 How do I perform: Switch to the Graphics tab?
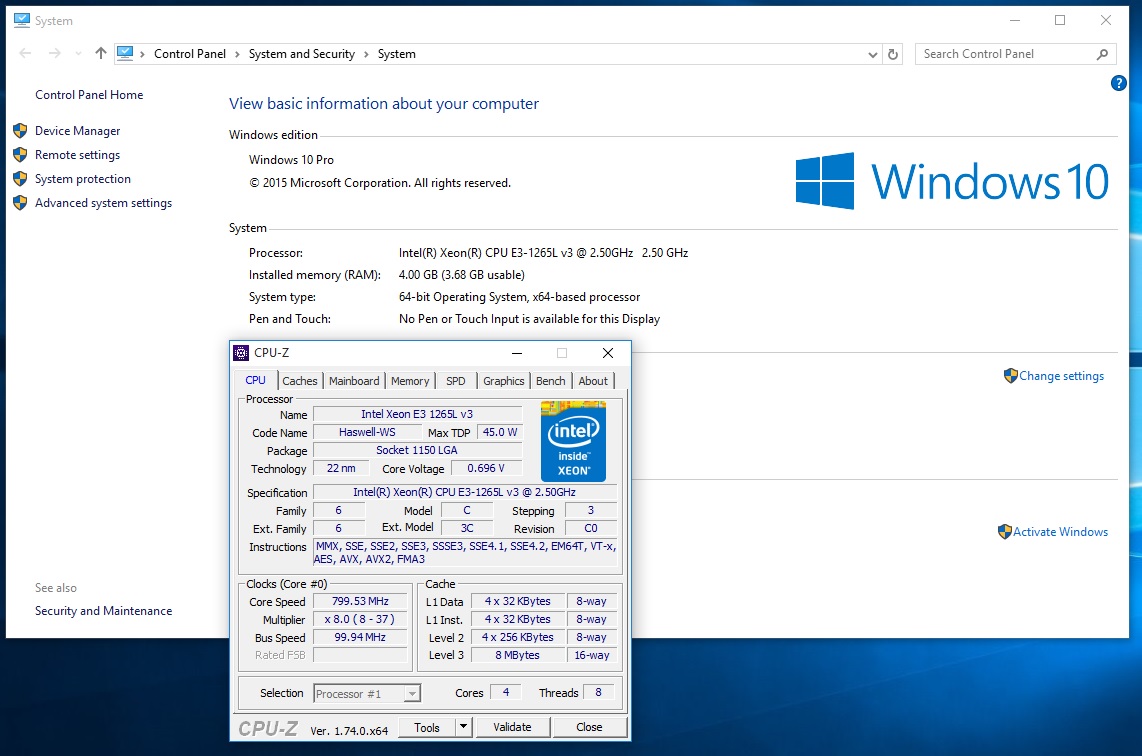point(504,381)
